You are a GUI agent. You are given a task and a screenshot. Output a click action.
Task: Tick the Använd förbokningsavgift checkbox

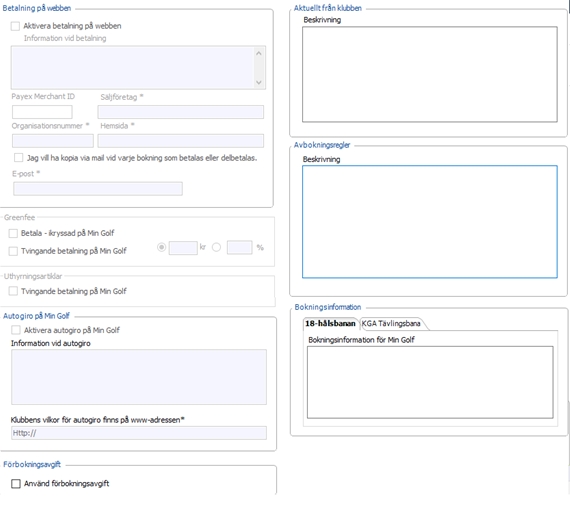point(16,483)
